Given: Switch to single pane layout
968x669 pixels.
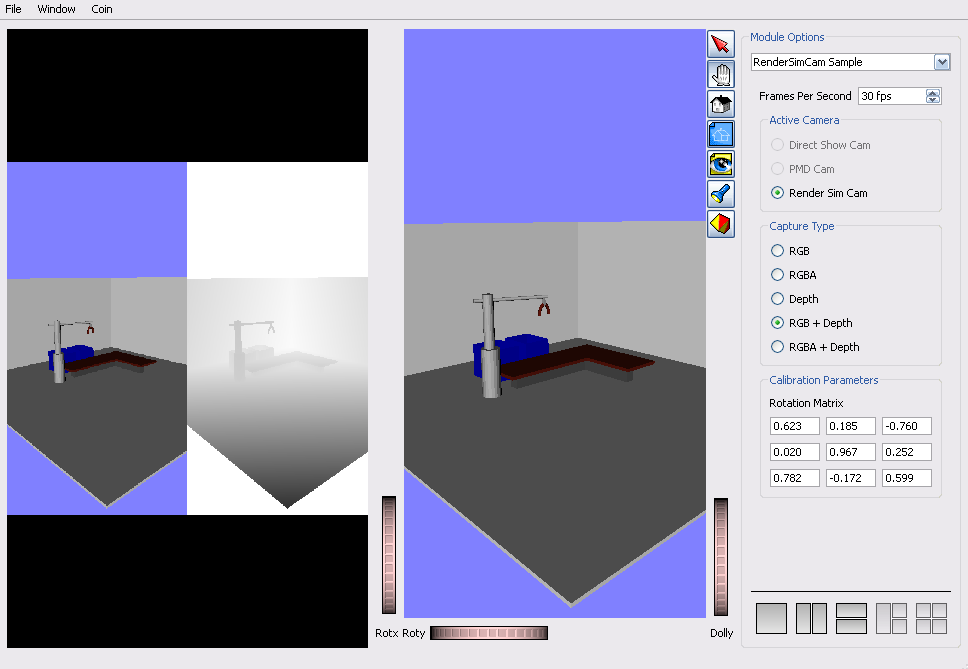Looking at the screenshot, I should pyautogui.click(x=771, y=618).
